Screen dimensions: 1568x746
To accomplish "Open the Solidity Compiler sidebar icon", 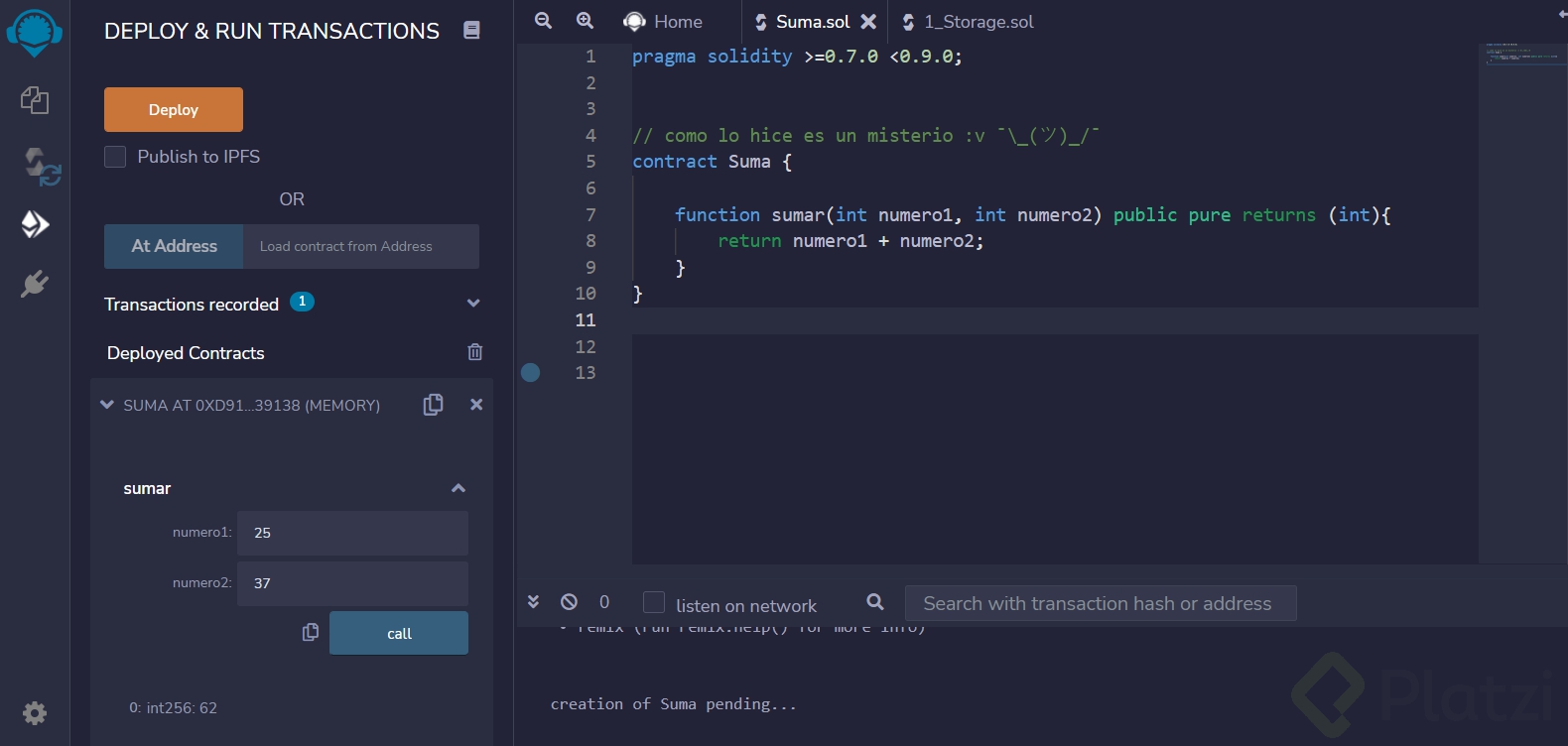I will (42, 166).
